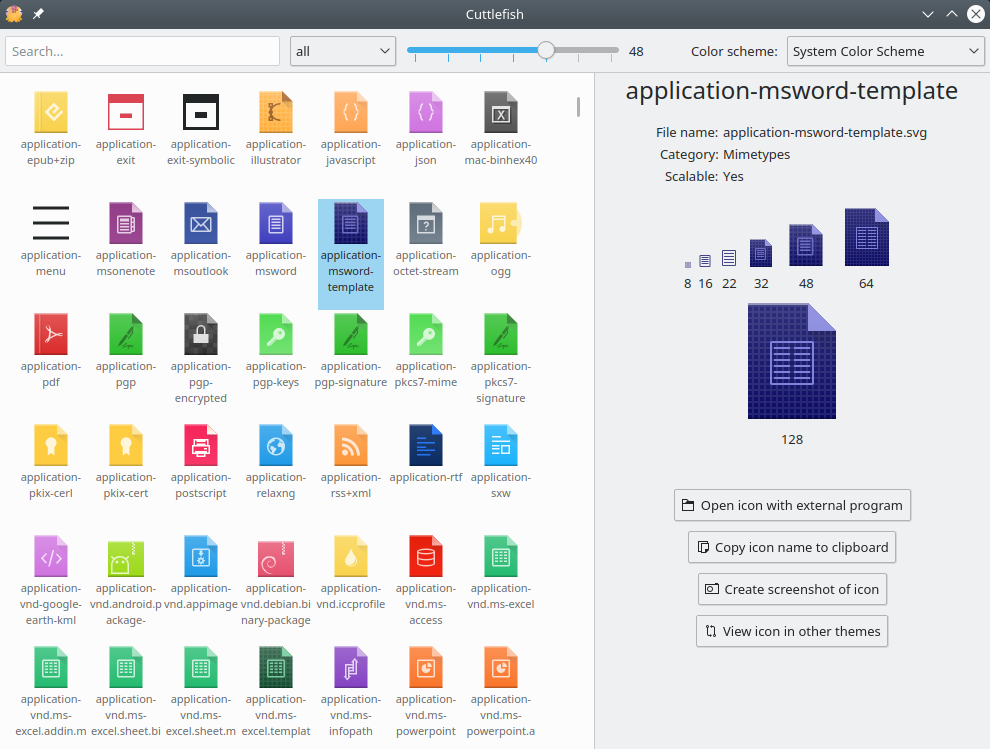
Task: Click View icon in other themes
Action: [x=792, y=631]
